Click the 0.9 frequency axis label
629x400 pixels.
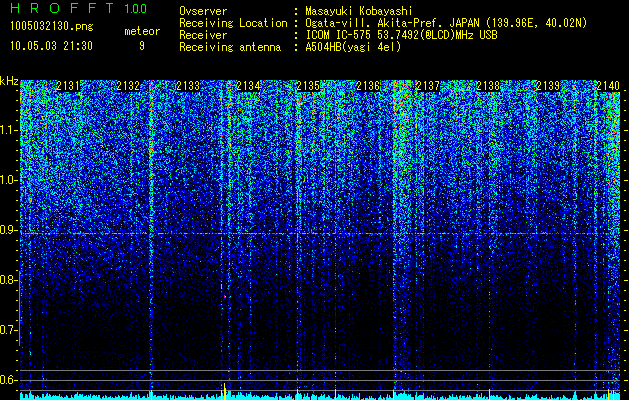click(9, 230)
